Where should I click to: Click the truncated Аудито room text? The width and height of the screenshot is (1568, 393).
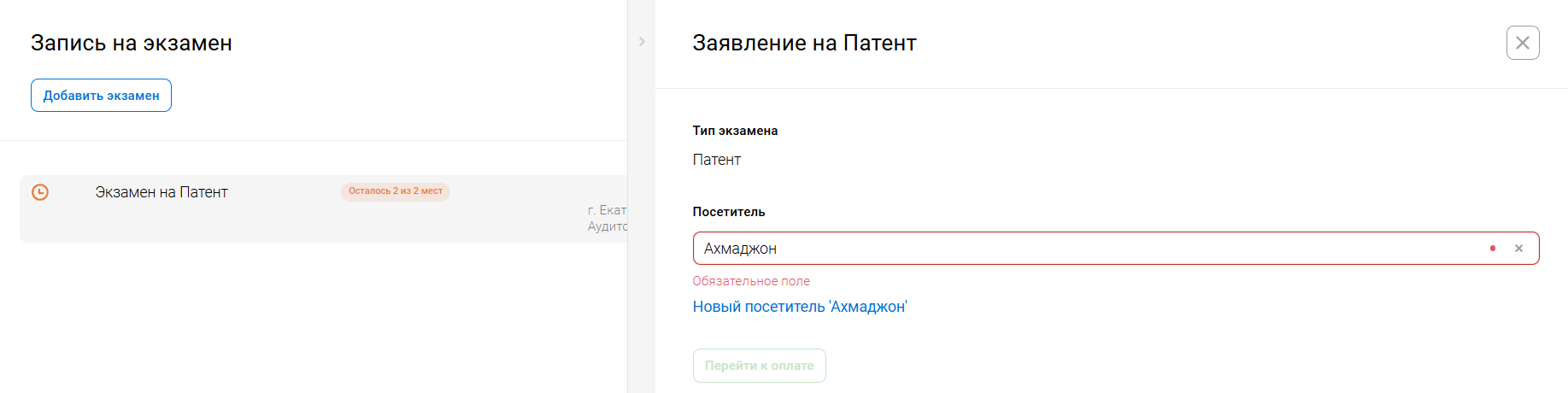[x=607, y=226]
